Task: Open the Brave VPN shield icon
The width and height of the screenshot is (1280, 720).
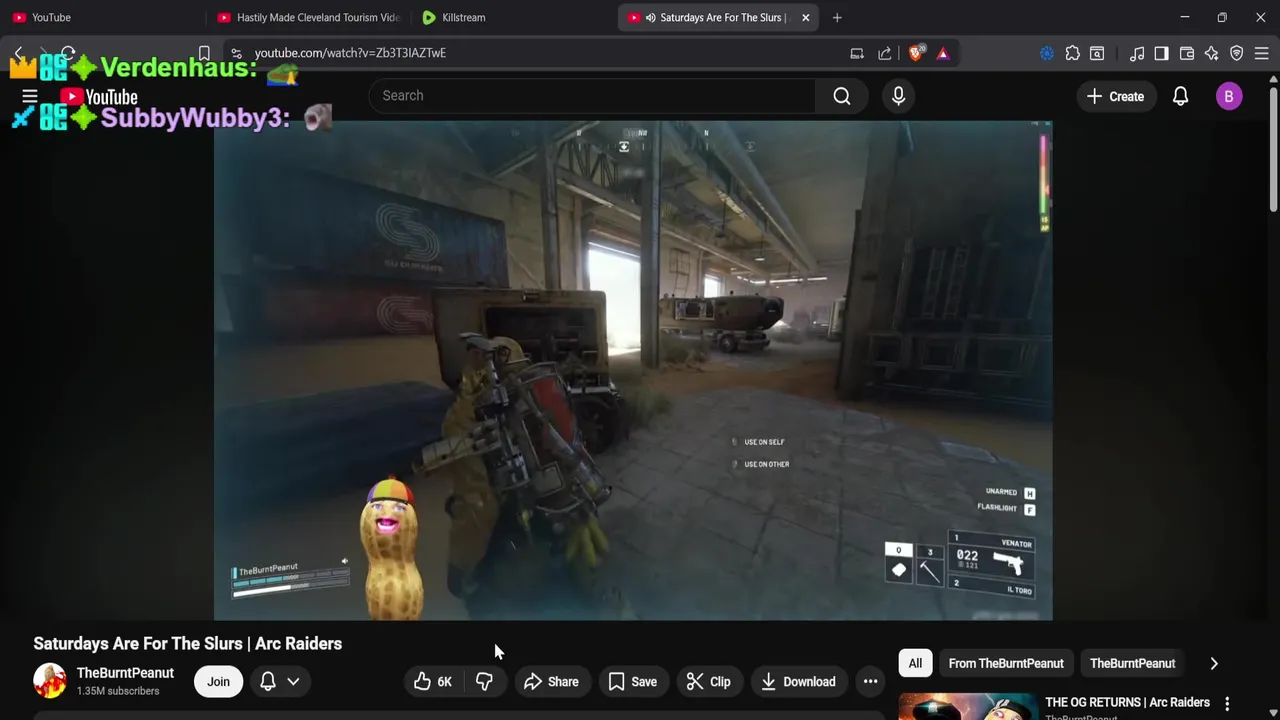Action: pos(1236,53)
